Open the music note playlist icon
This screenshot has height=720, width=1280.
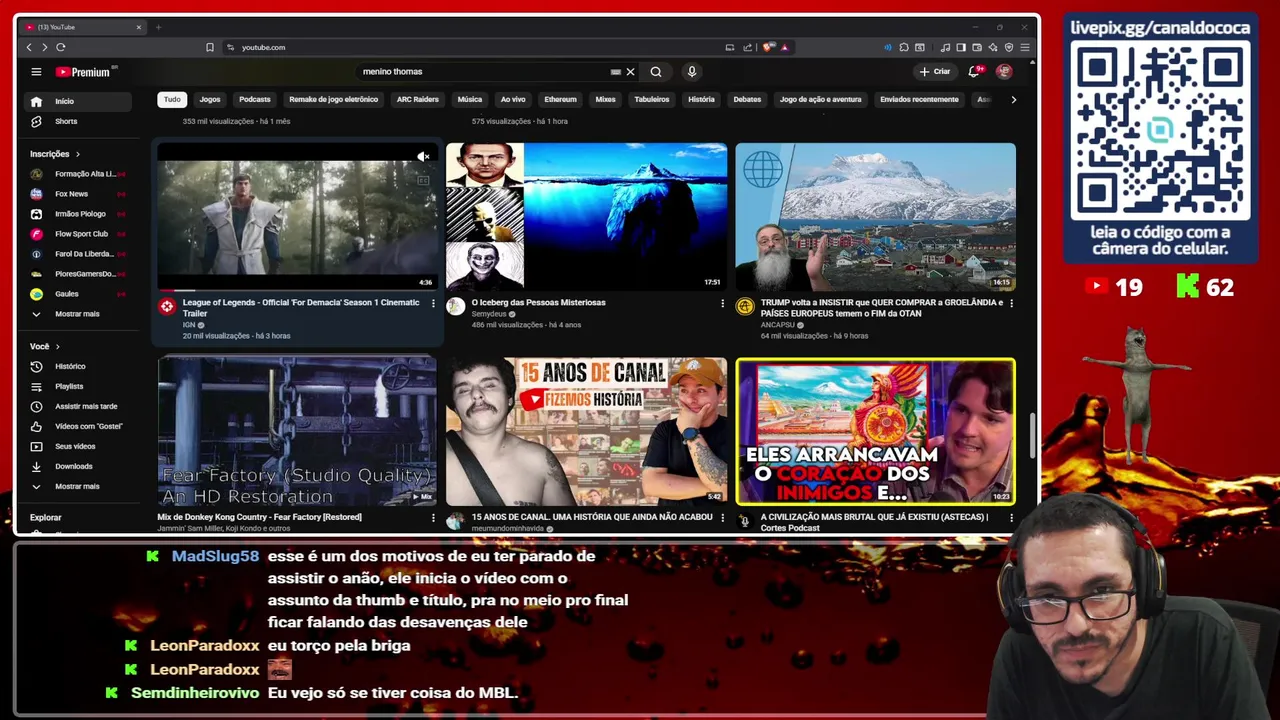click(946, 47)
